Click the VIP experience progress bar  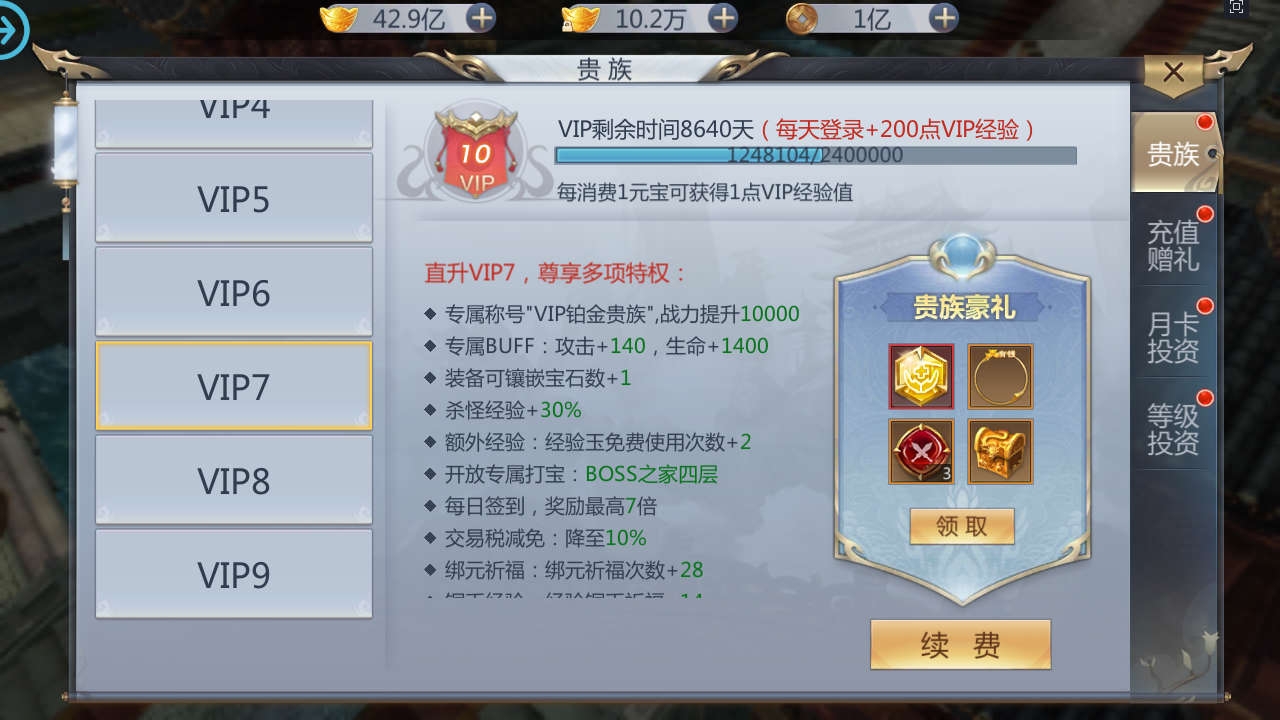coord(816,155)
